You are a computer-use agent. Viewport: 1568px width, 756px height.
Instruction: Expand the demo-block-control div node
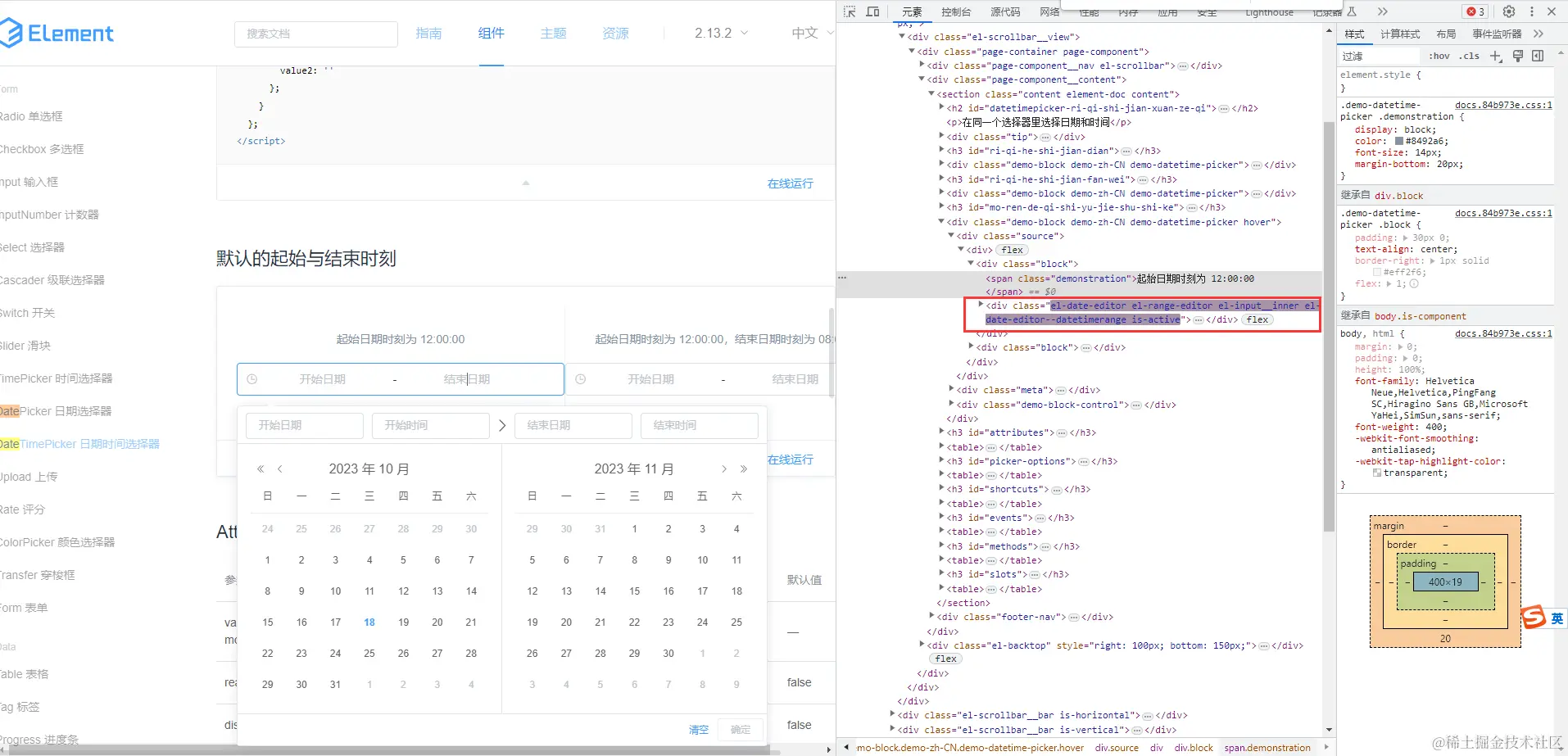tap(951, 404)
